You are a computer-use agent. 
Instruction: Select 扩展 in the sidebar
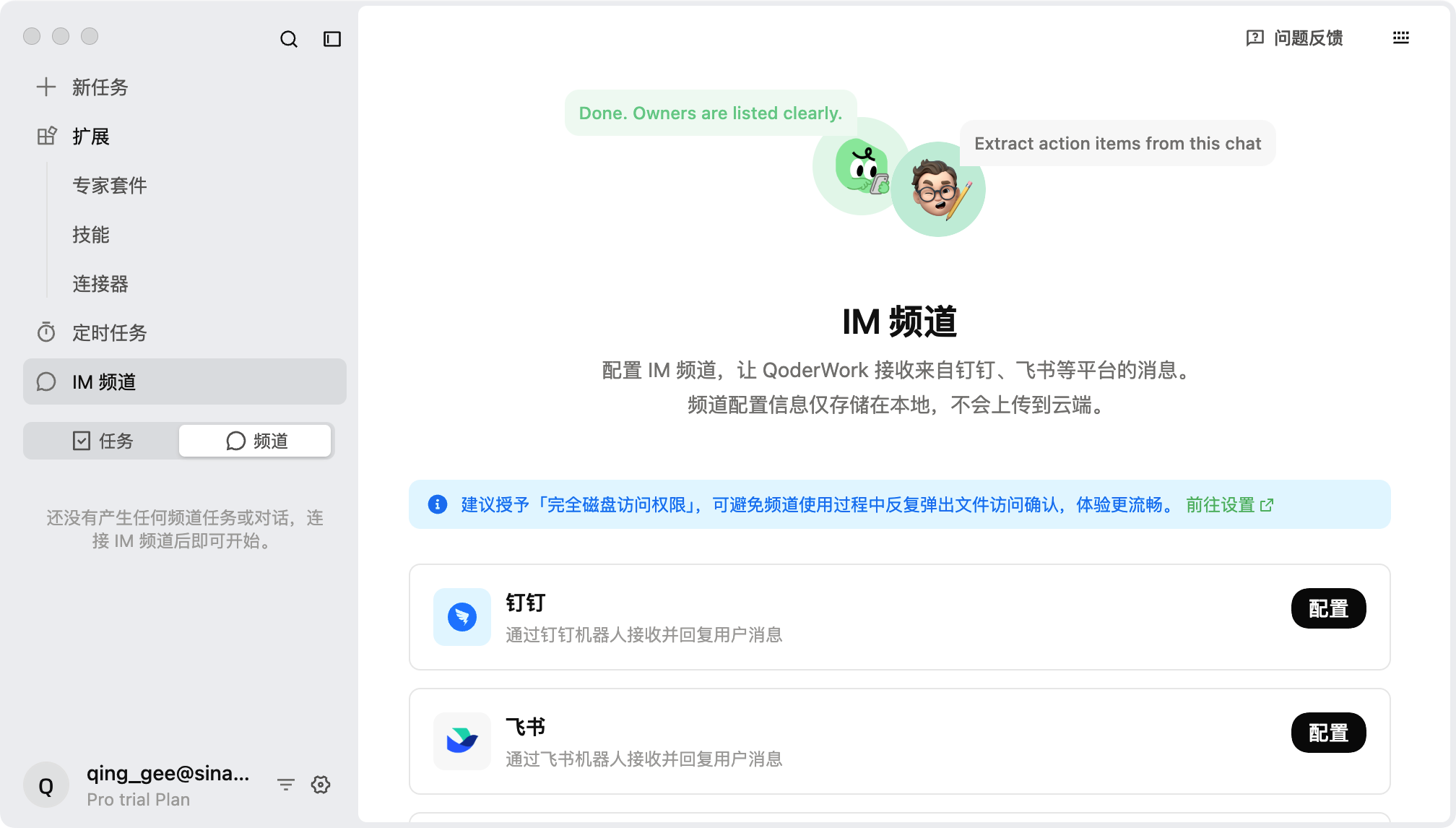(185, 137)
